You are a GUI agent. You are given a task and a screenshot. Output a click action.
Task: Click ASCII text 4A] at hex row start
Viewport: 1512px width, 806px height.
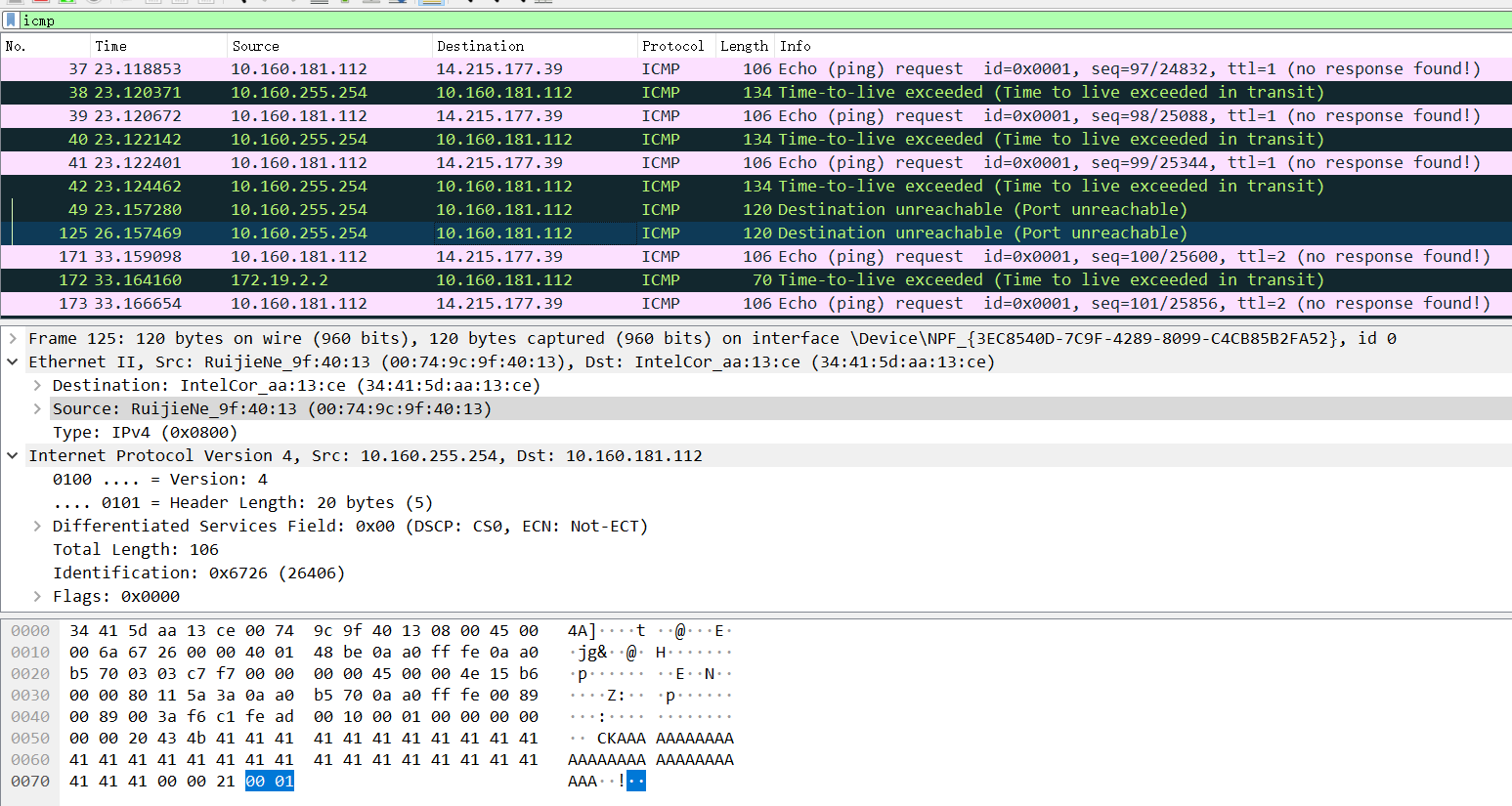point(582,631)
